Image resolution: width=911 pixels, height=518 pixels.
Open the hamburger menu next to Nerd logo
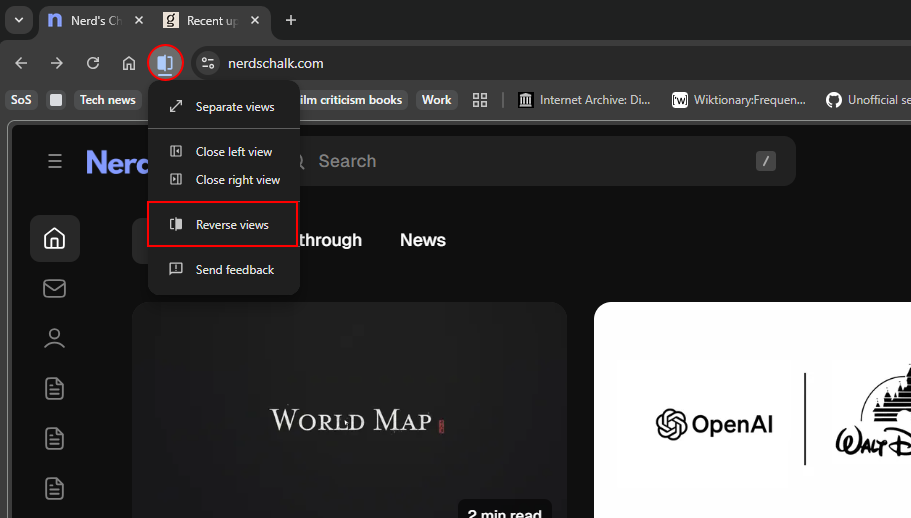[55, 162]
